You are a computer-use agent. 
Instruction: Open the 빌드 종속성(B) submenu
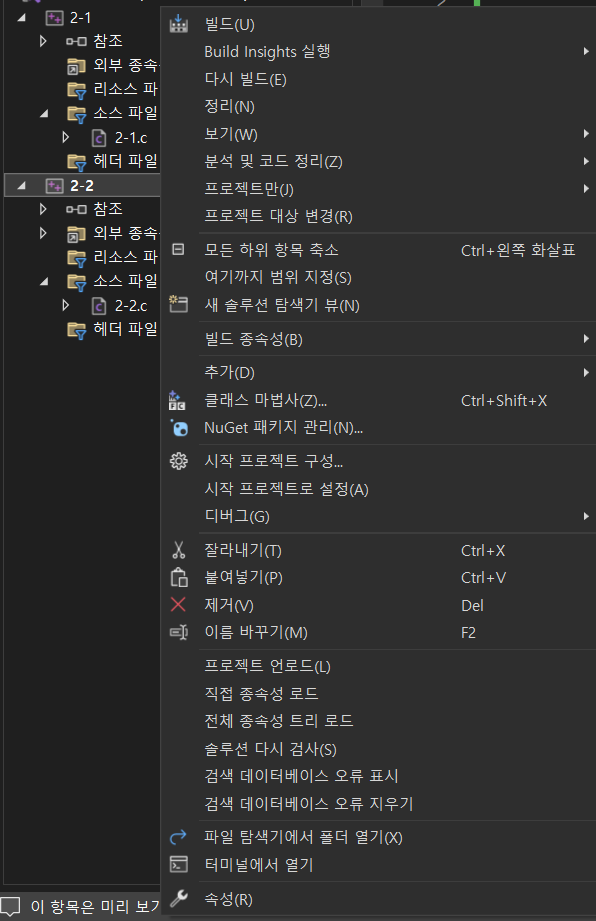[x=378, y=339]
